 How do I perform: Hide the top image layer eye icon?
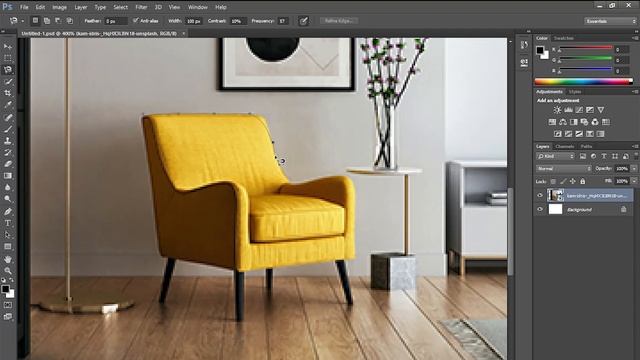540,196
